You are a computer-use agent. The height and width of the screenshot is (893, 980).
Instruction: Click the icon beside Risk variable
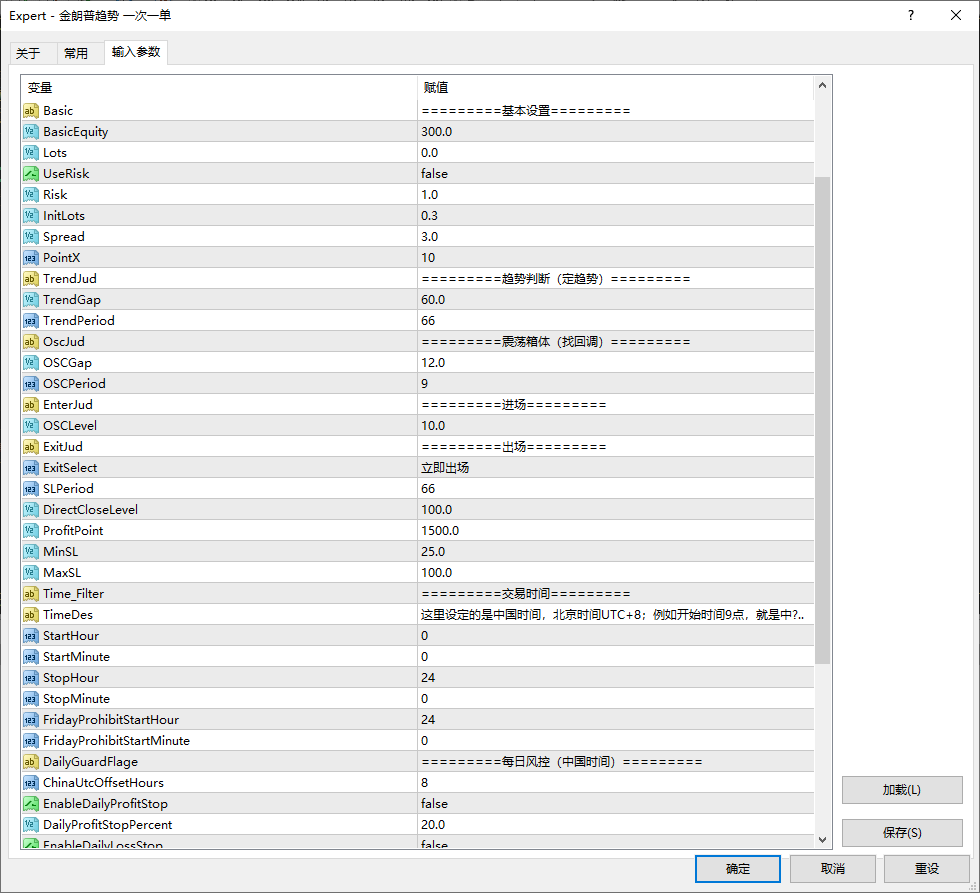pyautogui.click(x=31, y=195)
